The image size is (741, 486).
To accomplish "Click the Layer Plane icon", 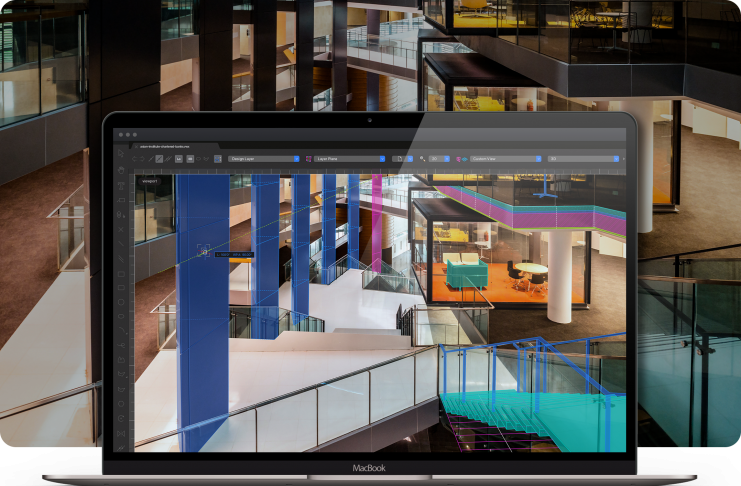I will (x=310, y=159).
